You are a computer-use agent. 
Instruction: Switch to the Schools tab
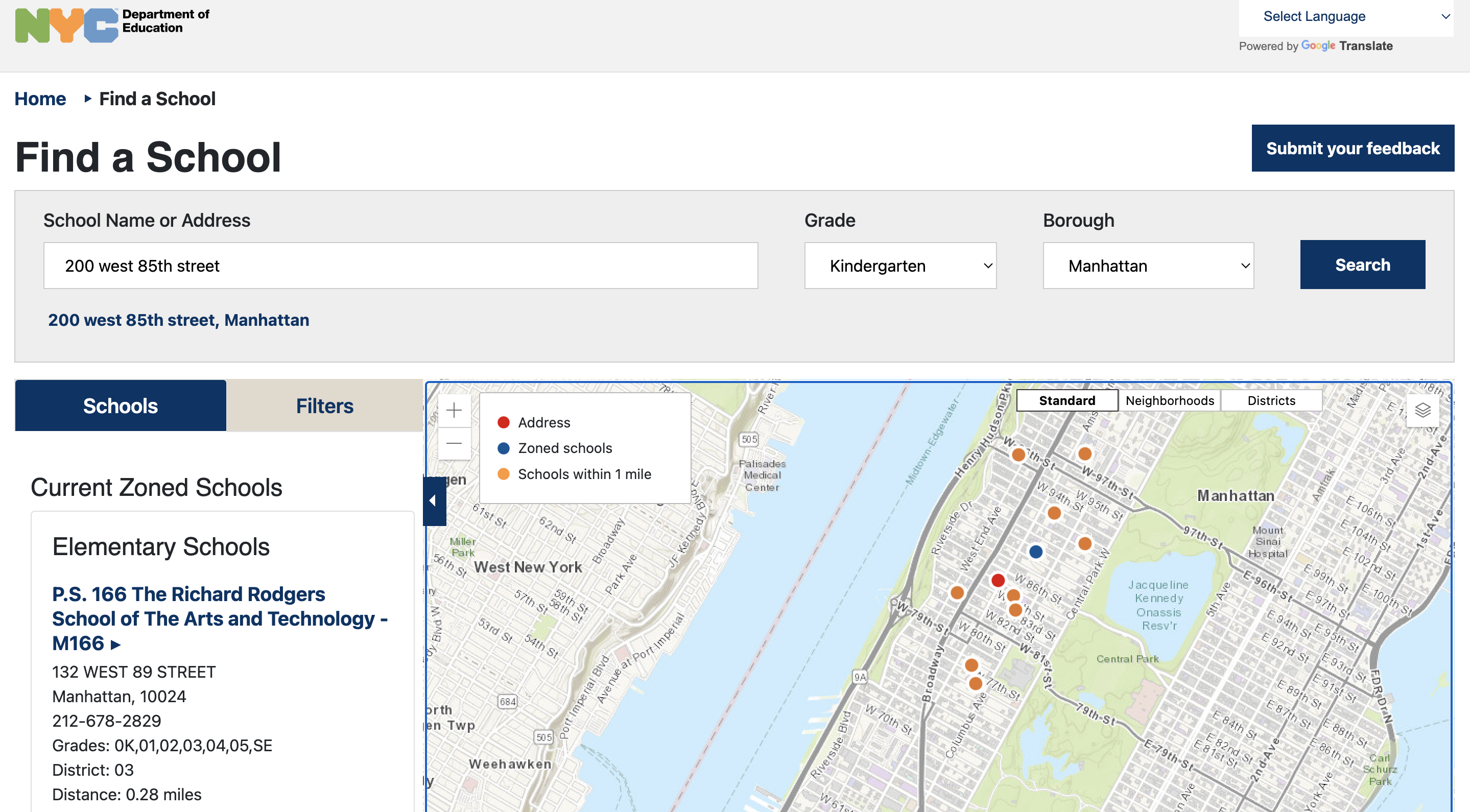point(121,405)
